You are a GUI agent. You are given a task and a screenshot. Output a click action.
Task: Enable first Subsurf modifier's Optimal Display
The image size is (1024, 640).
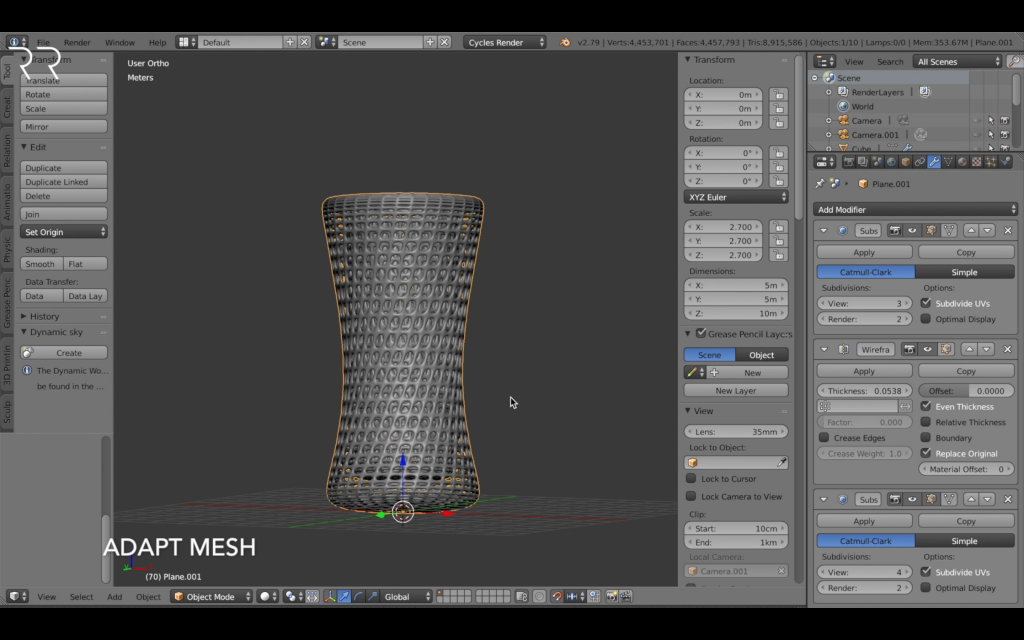click(925, 319)
